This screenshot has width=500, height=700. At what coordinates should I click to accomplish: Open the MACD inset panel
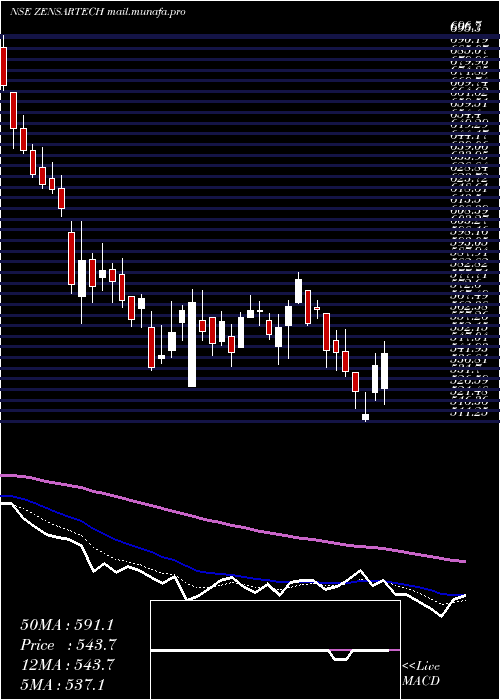pyautogui.click(x=275, y=650)
